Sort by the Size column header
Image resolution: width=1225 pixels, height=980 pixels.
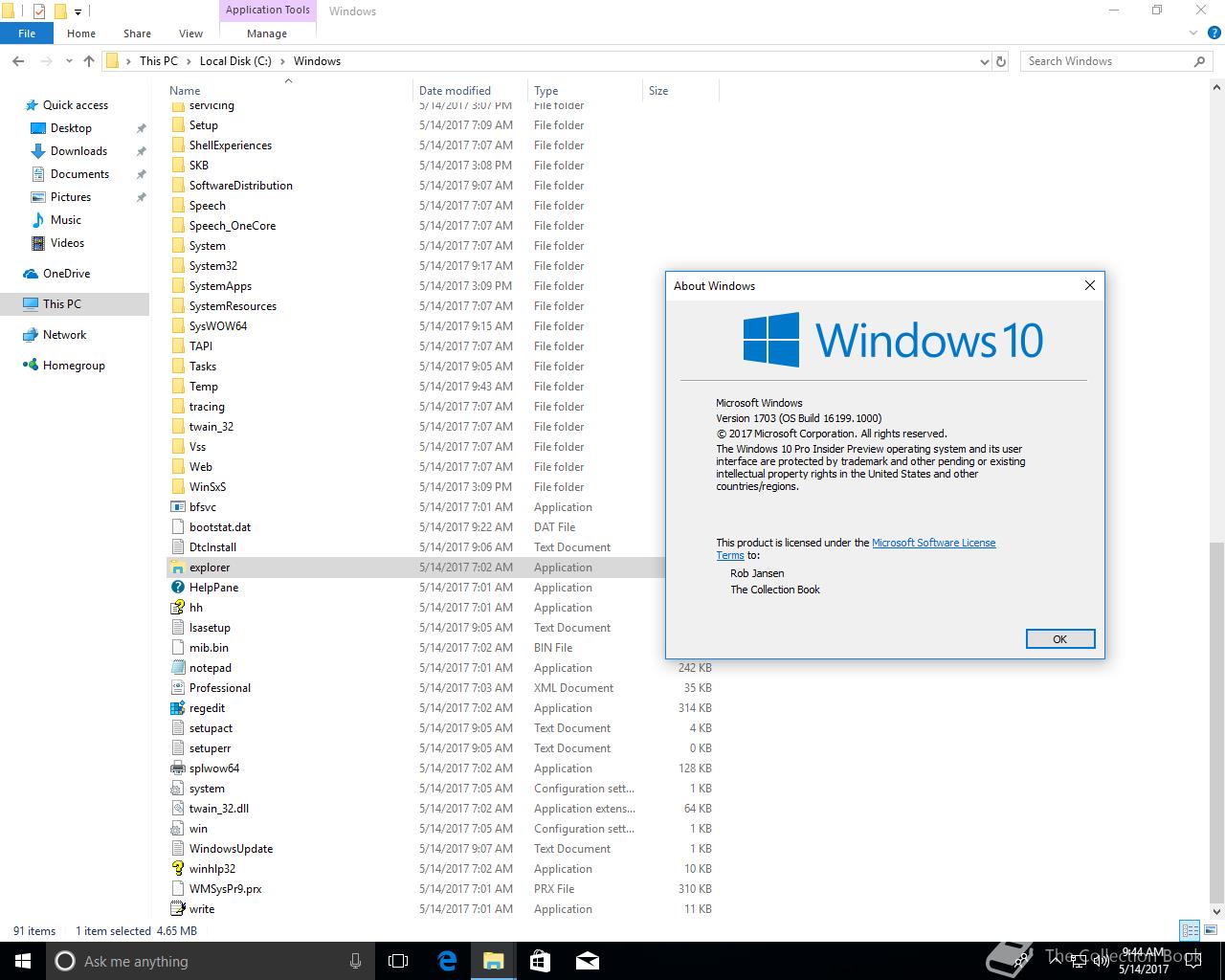pyautogui.click(x=680, y=91)
